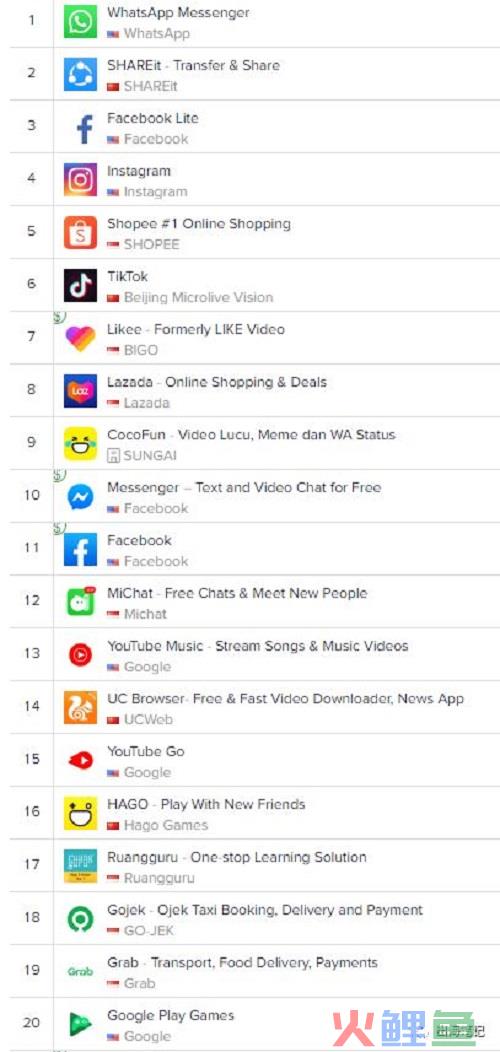This screenshot has height=1052, width=500.
Task: Click the Ruangguru publisher name
Action: point(159,878)
